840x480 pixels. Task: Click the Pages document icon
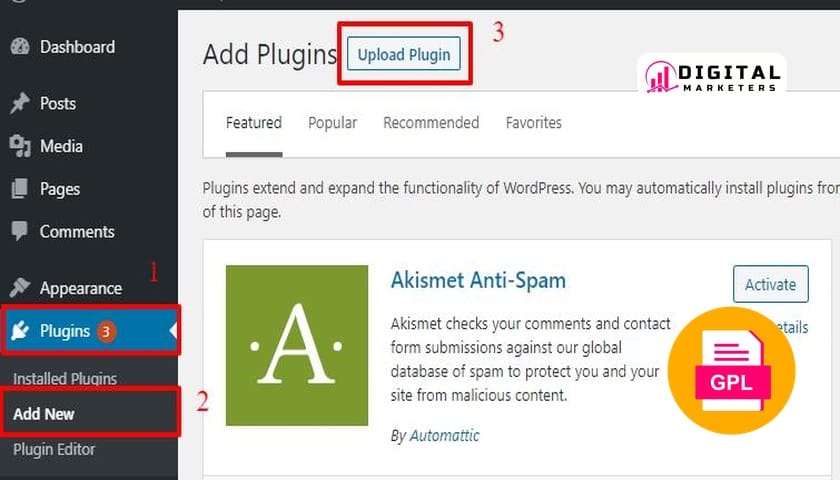pyautogui.click(x=19, y=189)
